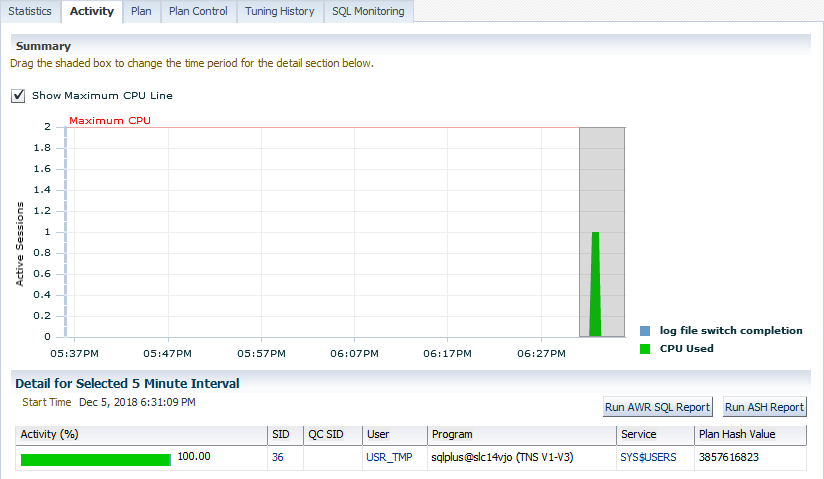The width and height of the screenshot is (824, 479).
Task: Click the Program column header
Action: (x=521, y=435)
